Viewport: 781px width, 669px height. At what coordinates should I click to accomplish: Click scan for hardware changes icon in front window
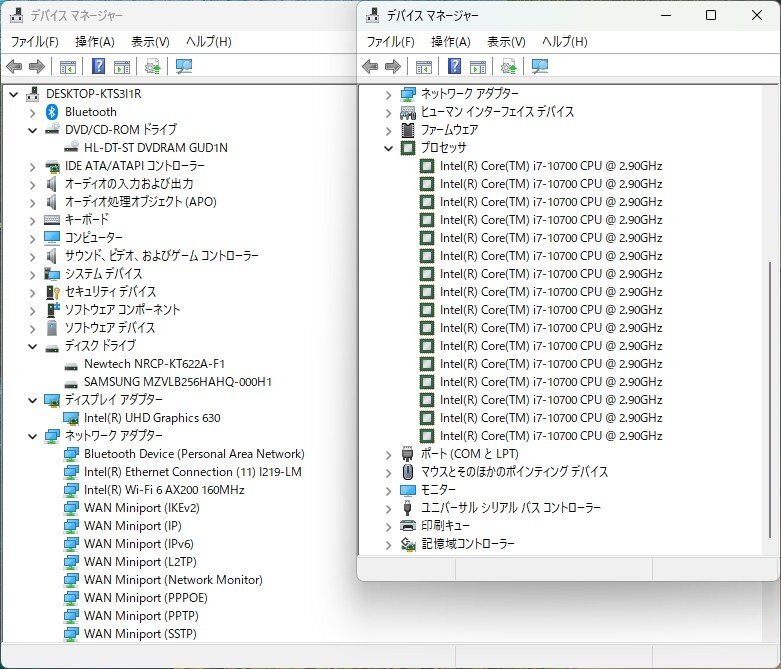tap(539, 67)
